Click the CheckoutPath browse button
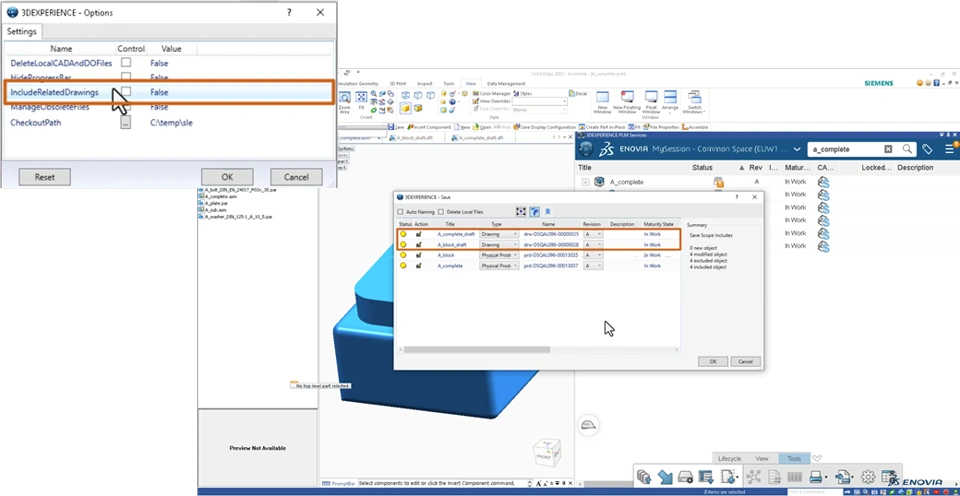The image size is (960, 496). point(126,122)
